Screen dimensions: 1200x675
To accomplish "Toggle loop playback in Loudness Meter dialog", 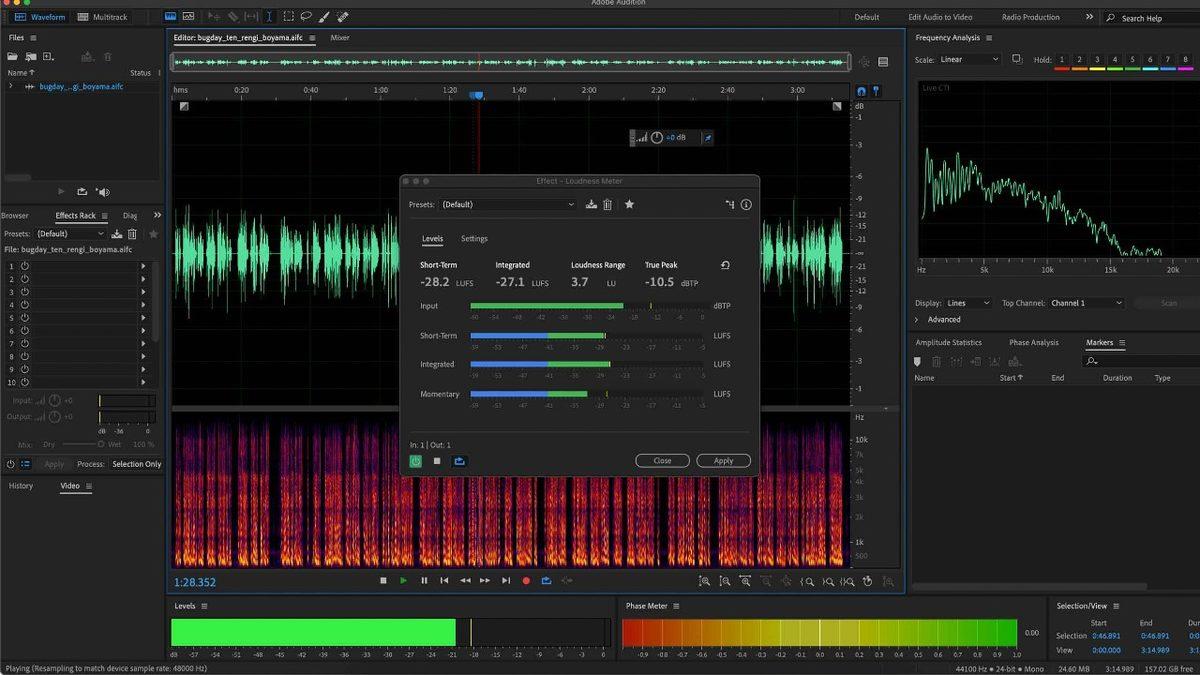I will pyautogui.click(x=459, y=461).
